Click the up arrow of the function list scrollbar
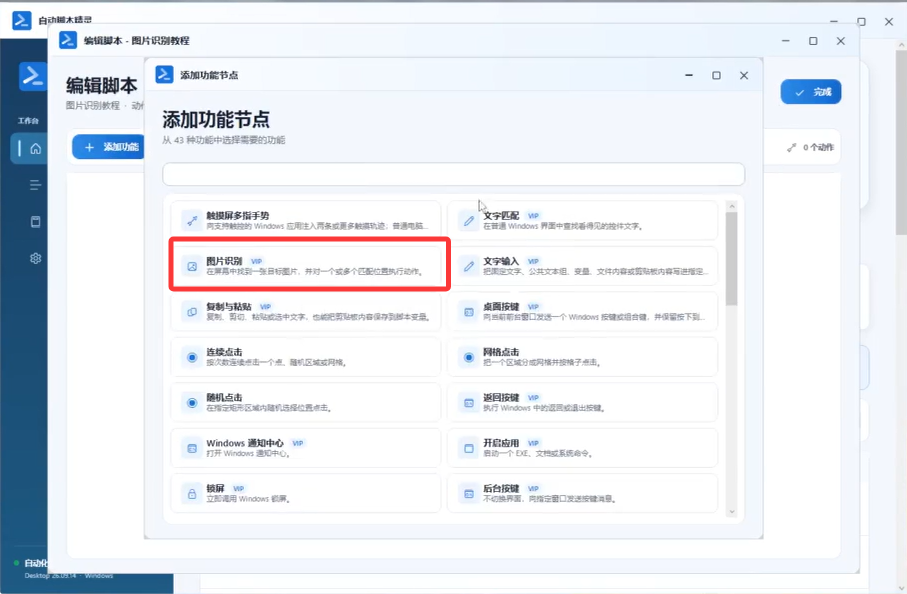907x594 pixels. click(x=732, y=206)
